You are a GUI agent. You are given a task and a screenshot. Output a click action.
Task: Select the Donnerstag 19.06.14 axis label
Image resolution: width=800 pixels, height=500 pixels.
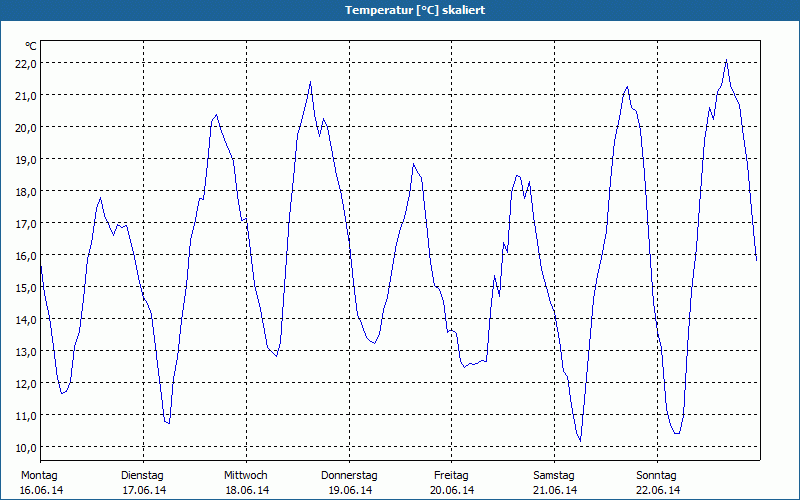click(x=349, y=483)
